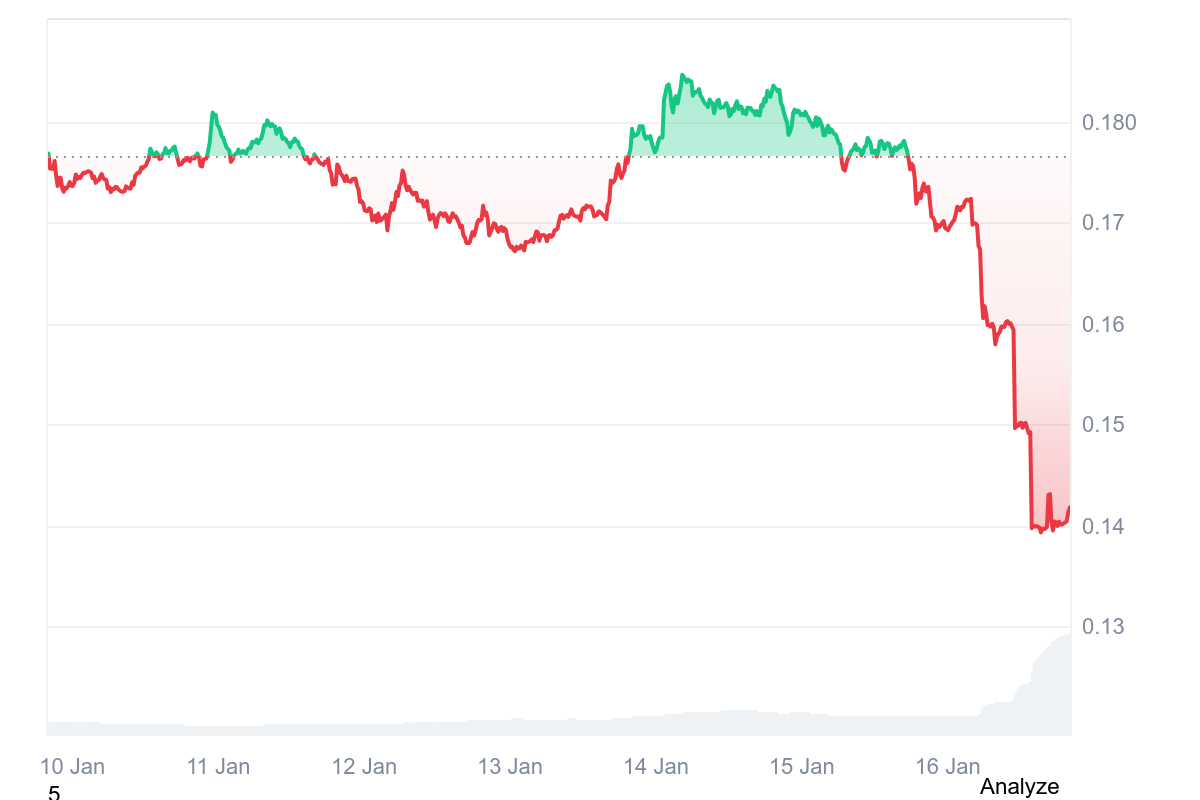Select 13 Jan on the time axis
1200x800 pixels.
click(510, 767)
